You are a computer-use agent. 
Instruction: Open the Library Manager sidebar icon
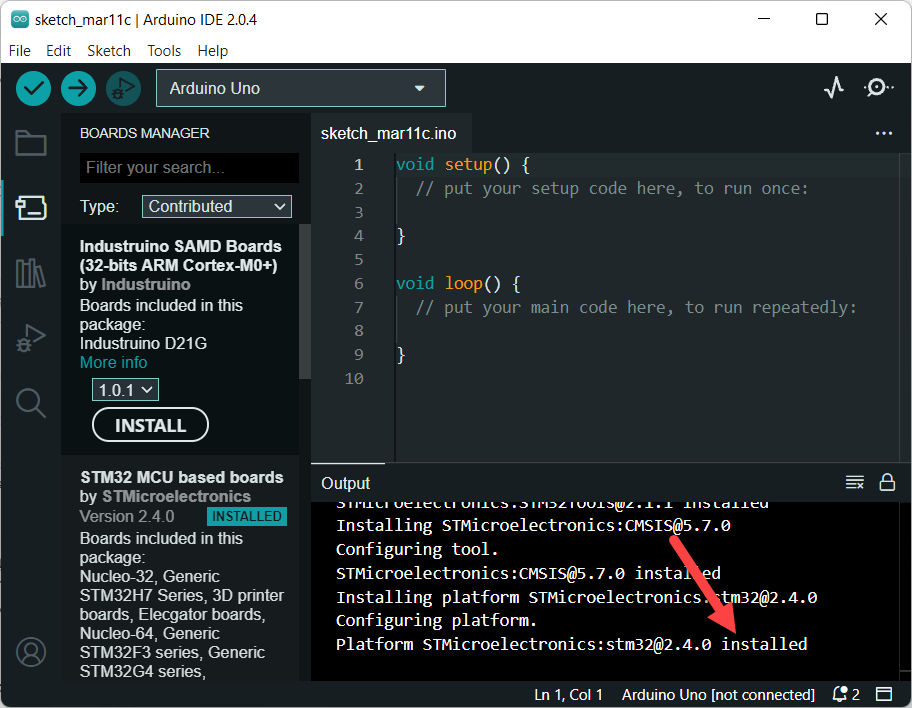[31, 273]
